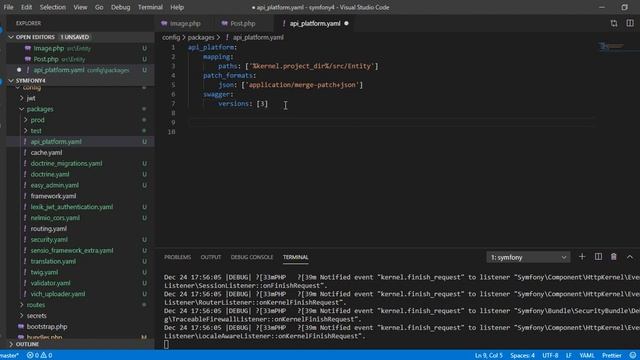Switch to the Problems panel tab
Screen dimensions: 640x360
pyautogui.click(x=178, y=258)
